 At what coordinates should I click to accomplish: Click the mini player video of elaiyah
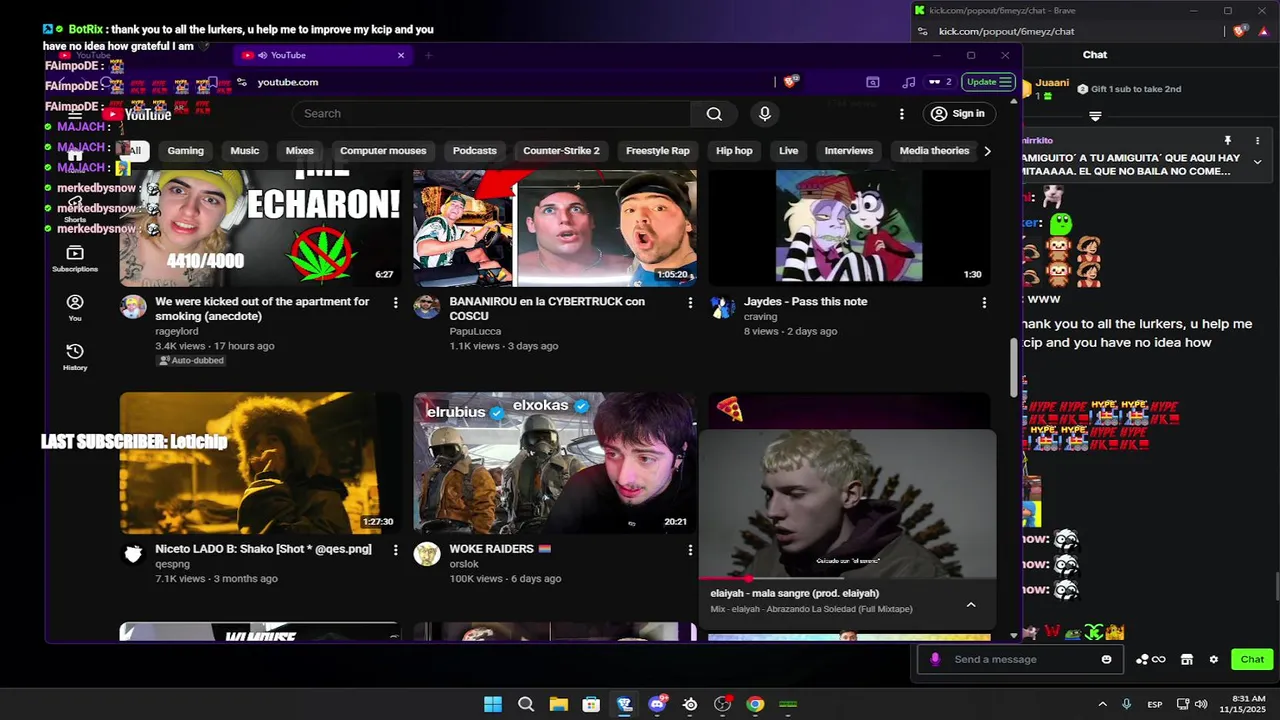(x=848, y=505)
